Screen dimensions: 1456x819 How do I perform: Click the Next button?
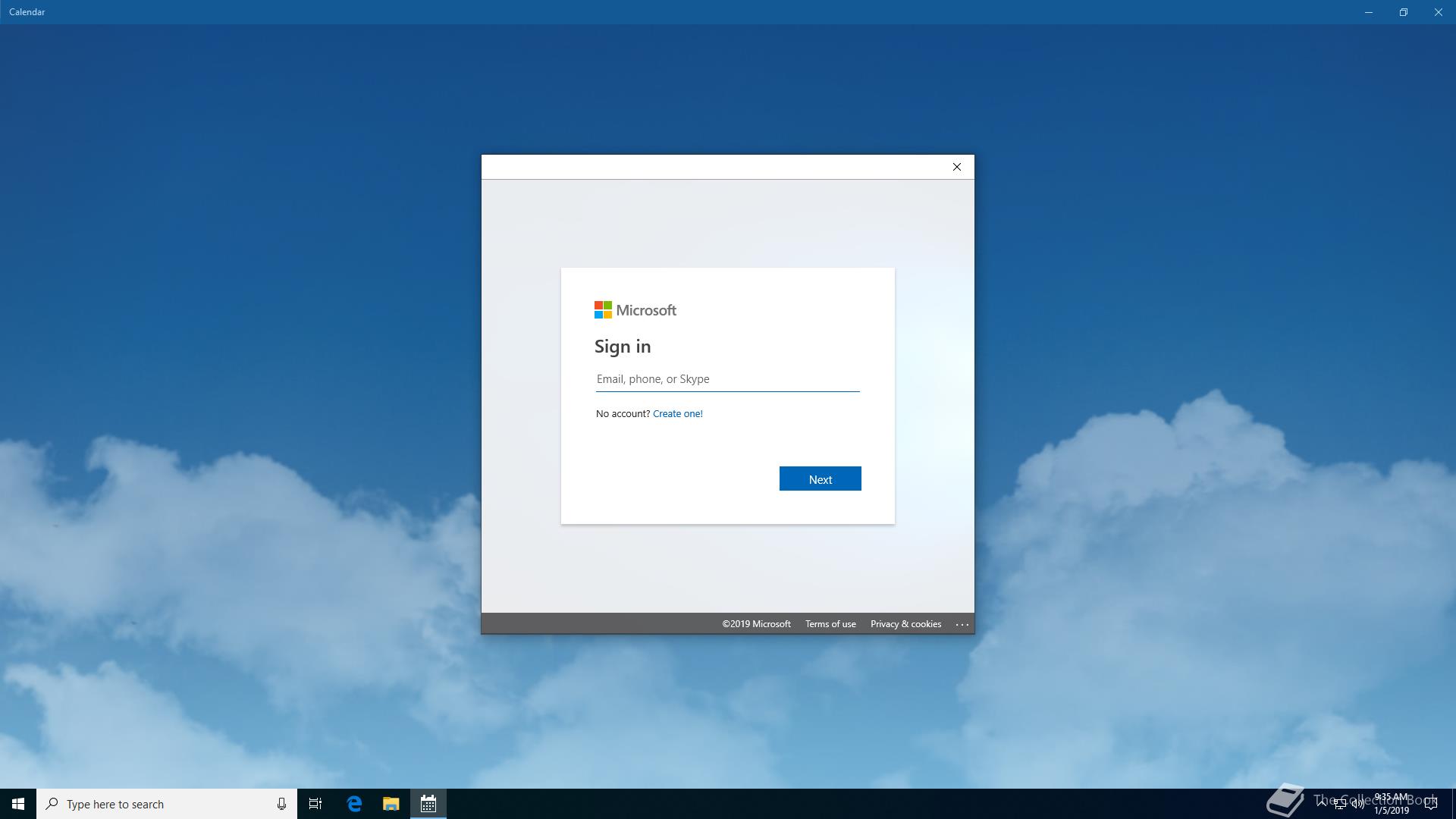pos(820,479)
